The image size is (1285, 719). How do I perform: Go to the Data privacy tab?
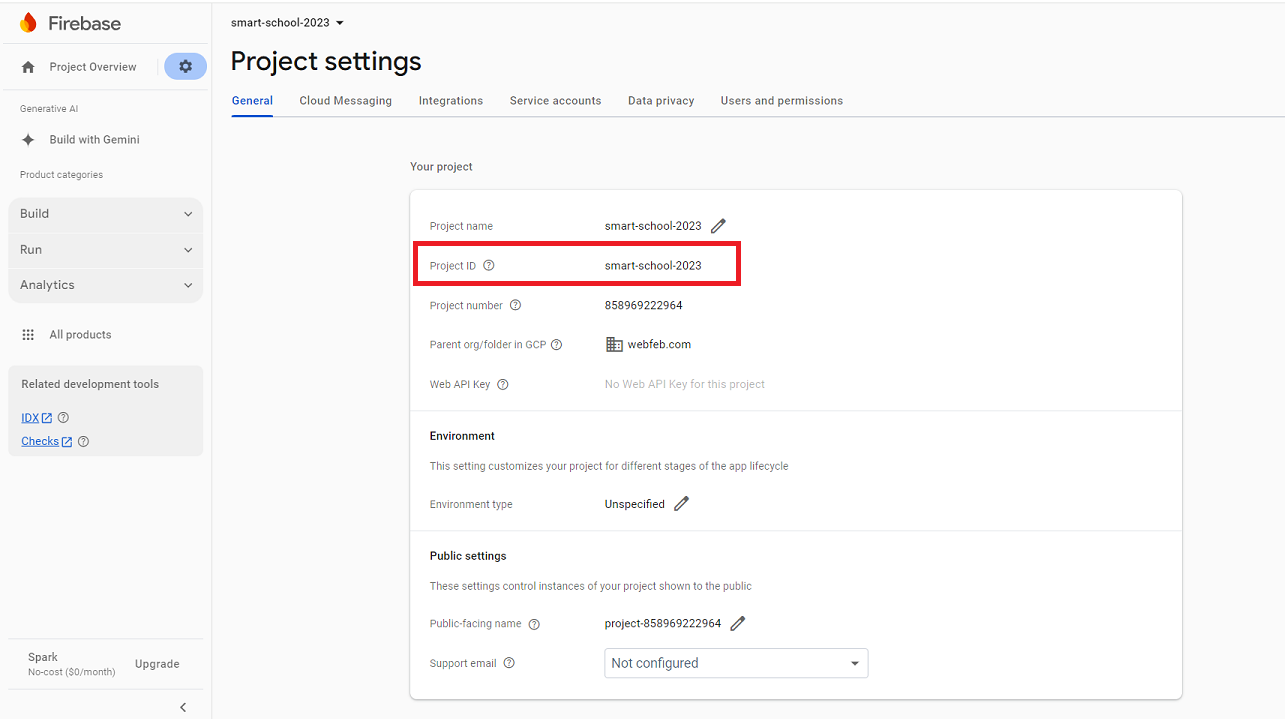(x=661, y=101)
